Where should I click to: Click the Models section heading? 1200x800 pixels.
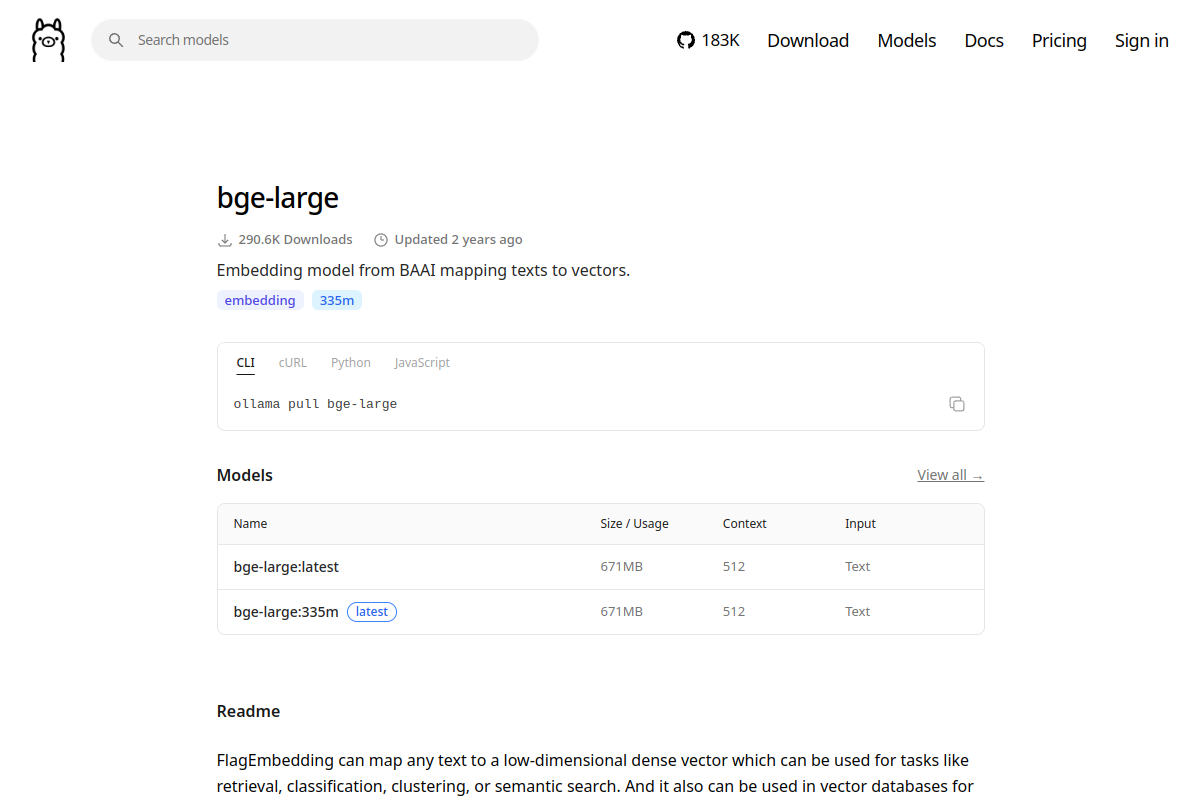coord(245,475)
